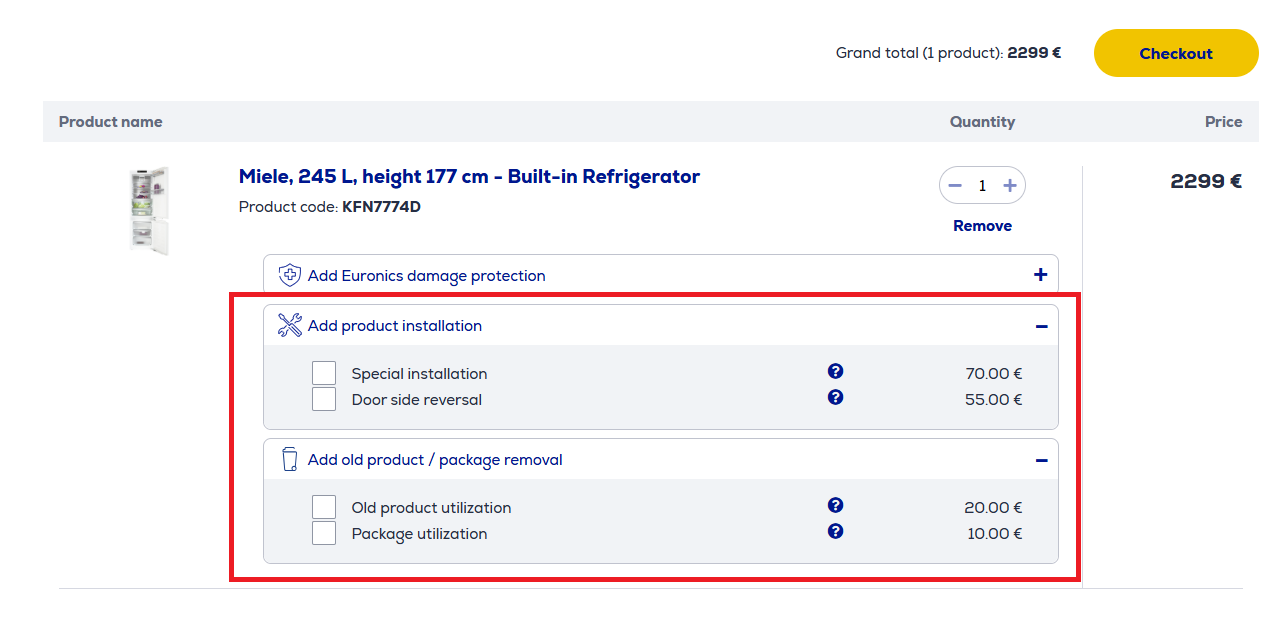Click the Add product installation header text
The width and height of the screenshot is (1277, 618).
click(x=395, y=326)
